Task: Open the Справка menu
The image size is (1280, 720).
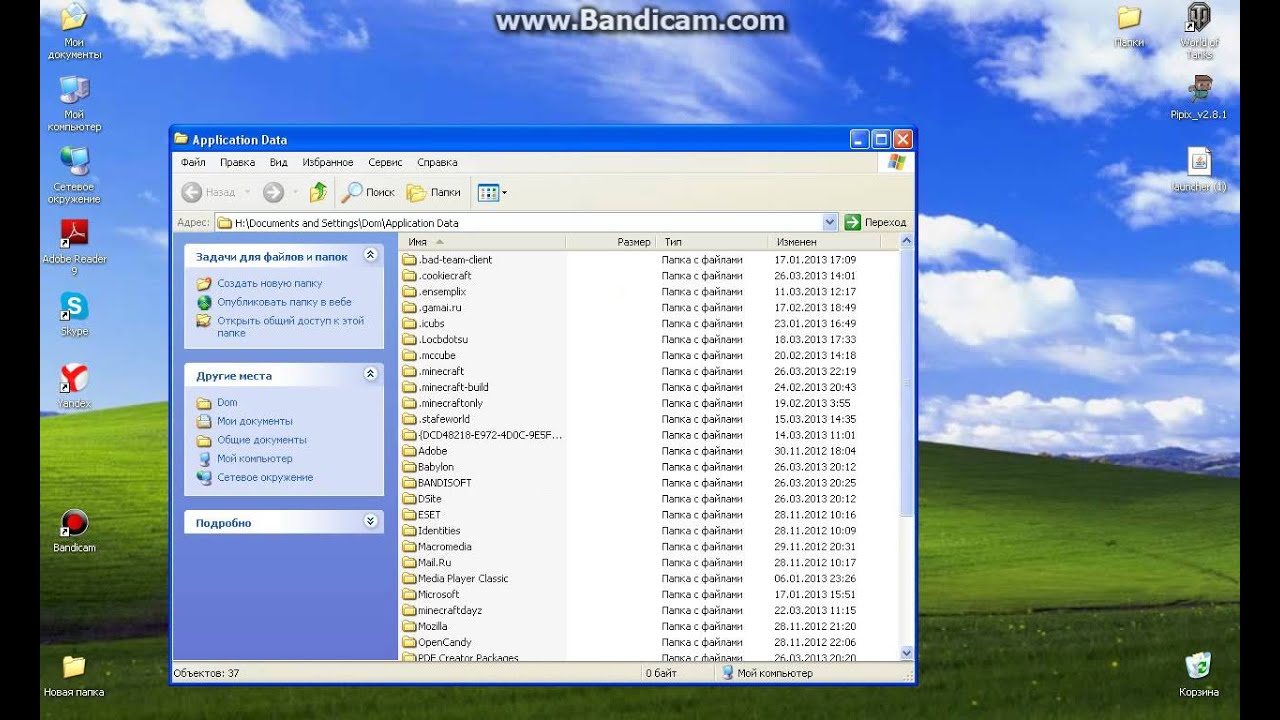Action: (x=437, y=162)
